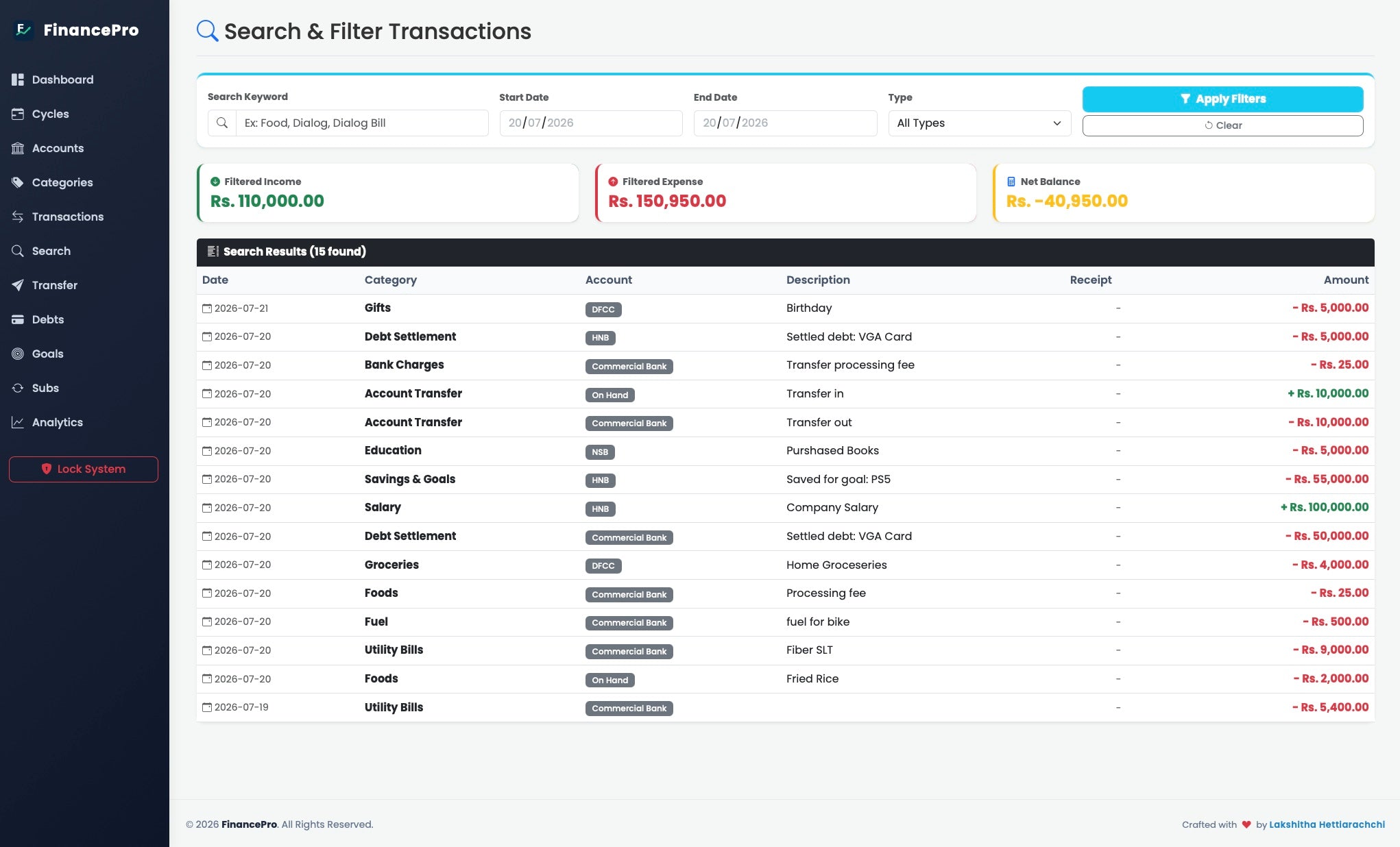The image size is (1400, 847).
Task: Click the Accounts bank icon
Action: (x=18, y=148)
